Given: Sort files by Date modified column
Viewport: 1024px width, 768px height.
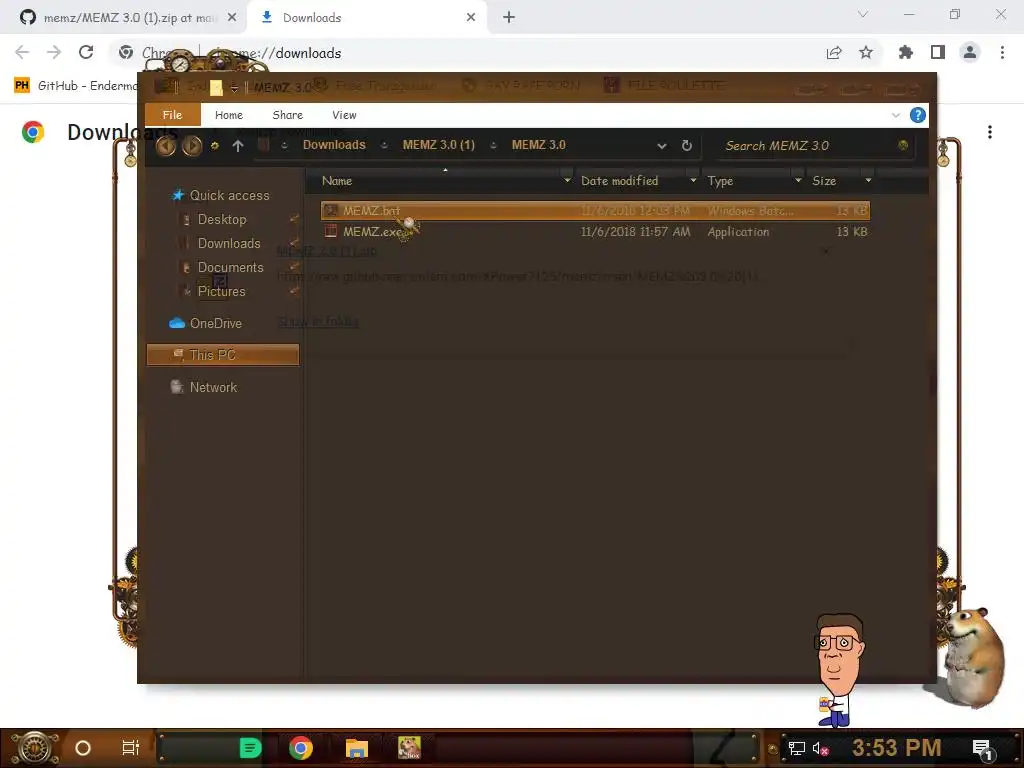Looking at the screenshot, I should (619, 181).
